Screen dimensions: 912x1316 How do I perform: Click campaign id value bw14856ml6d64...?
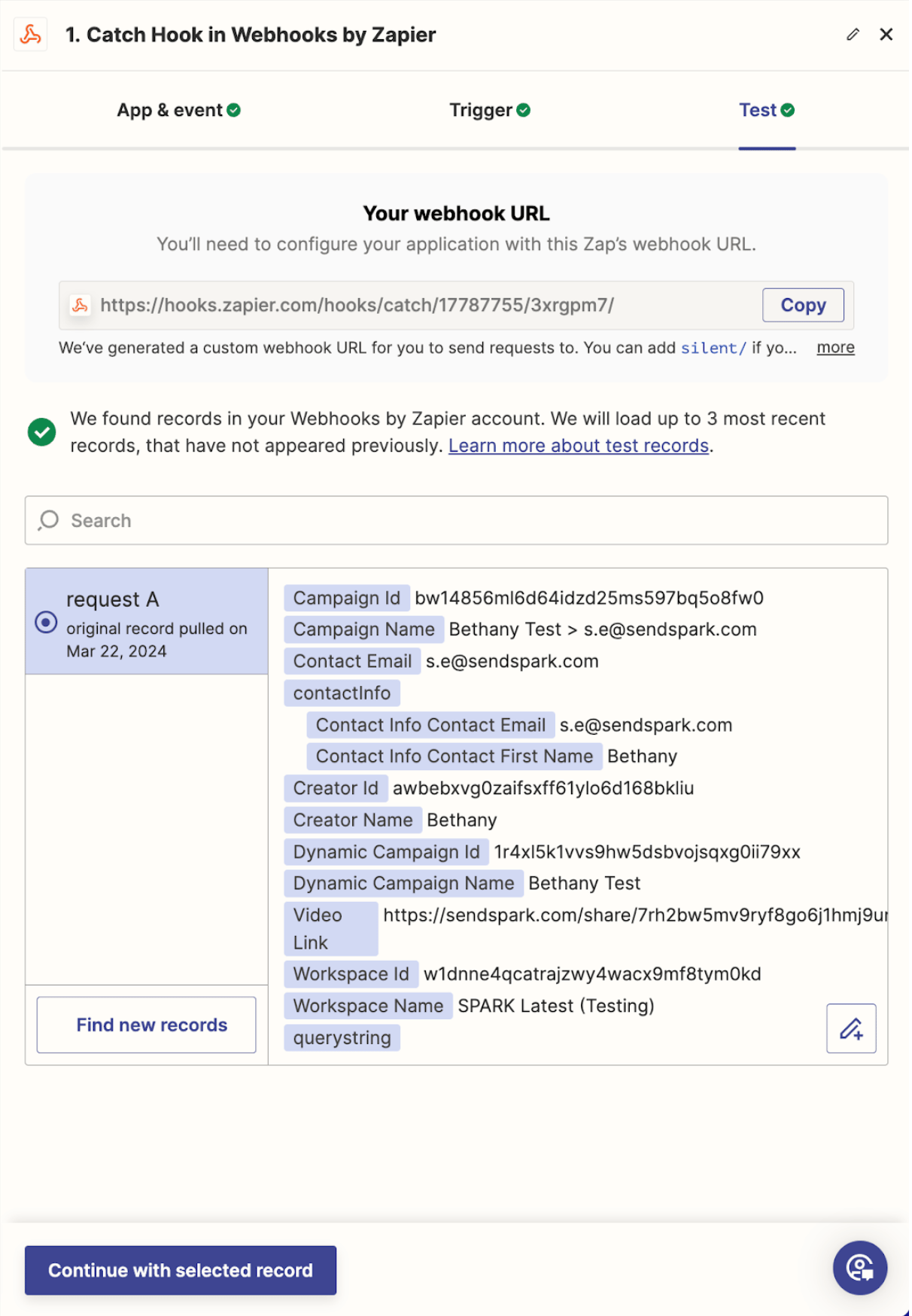[589, 598]
